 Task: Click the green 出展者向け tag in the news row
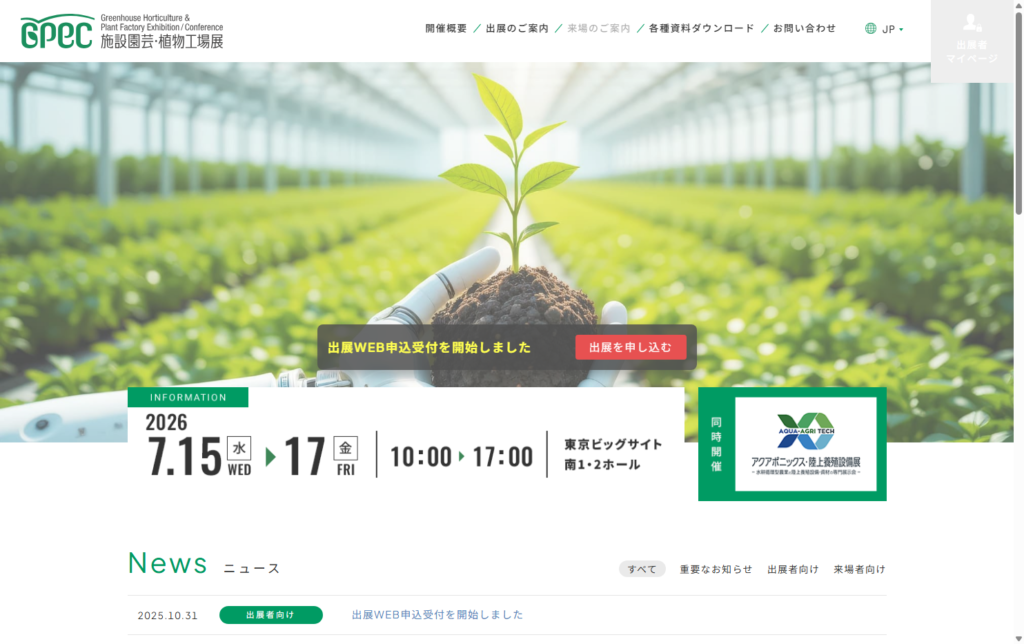271,615
